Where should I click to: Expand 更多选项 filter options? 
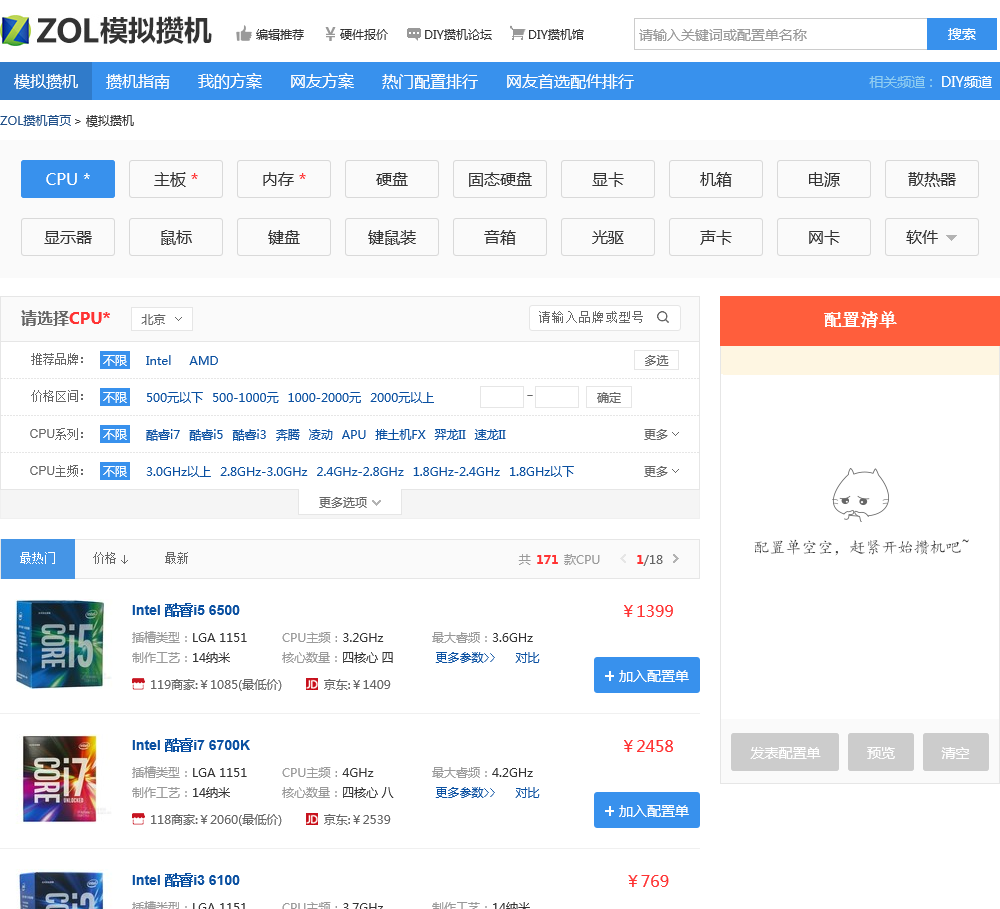click(x=349, y=503)
